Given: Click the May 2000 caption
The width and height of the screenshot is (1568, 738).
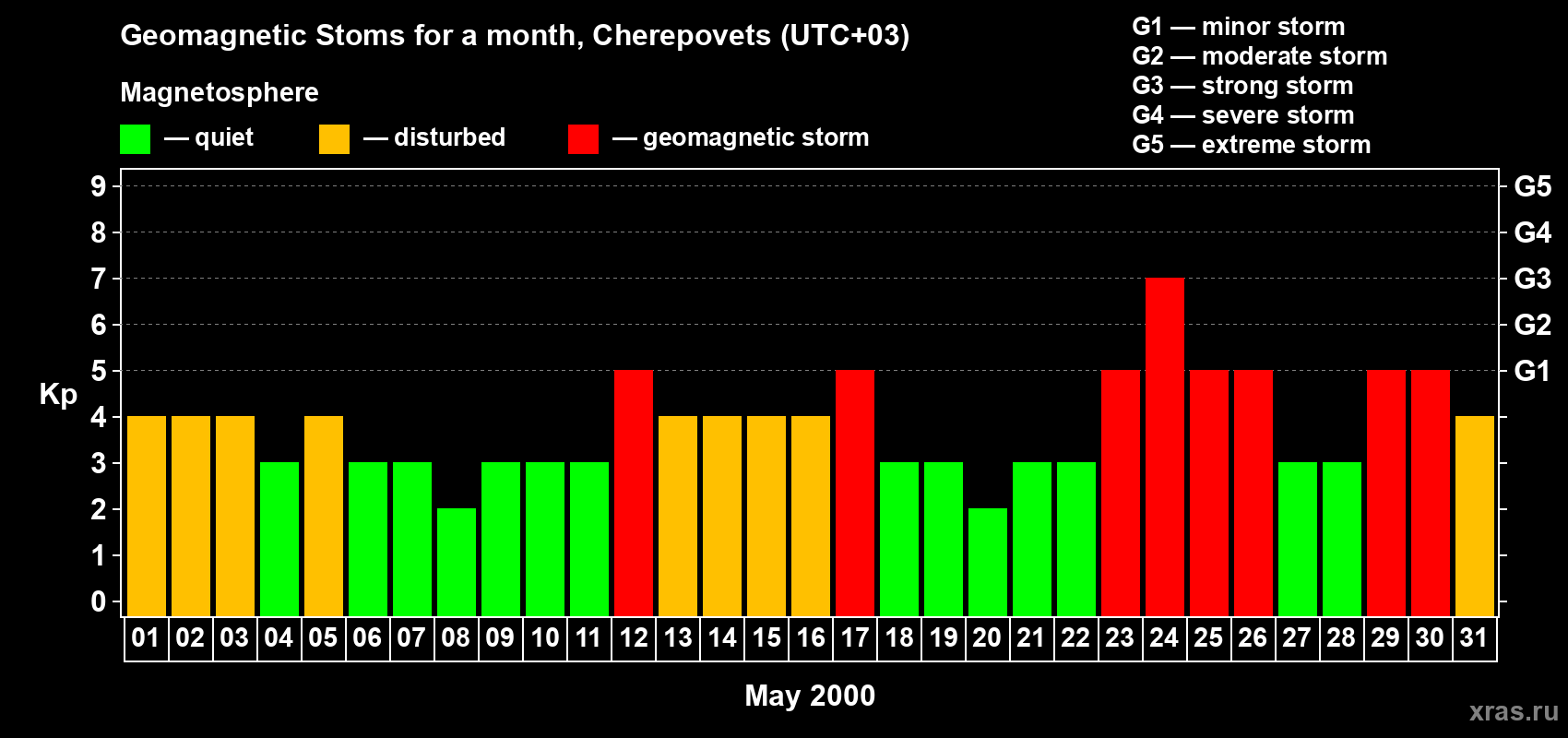Looking at the screenshot, I should pos(810,696).
